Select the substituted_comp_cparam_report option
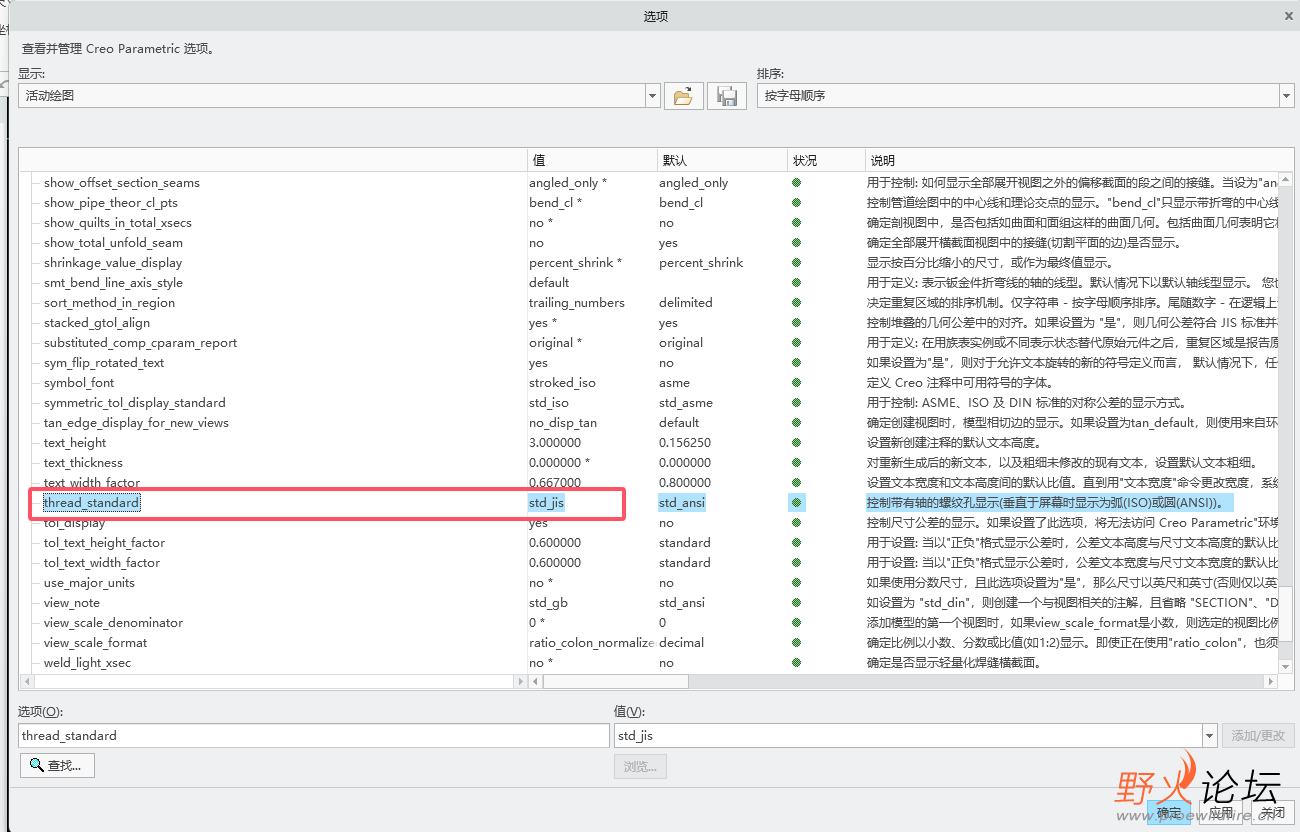Viewport: 1300px width, 832px height. point(141,343)
